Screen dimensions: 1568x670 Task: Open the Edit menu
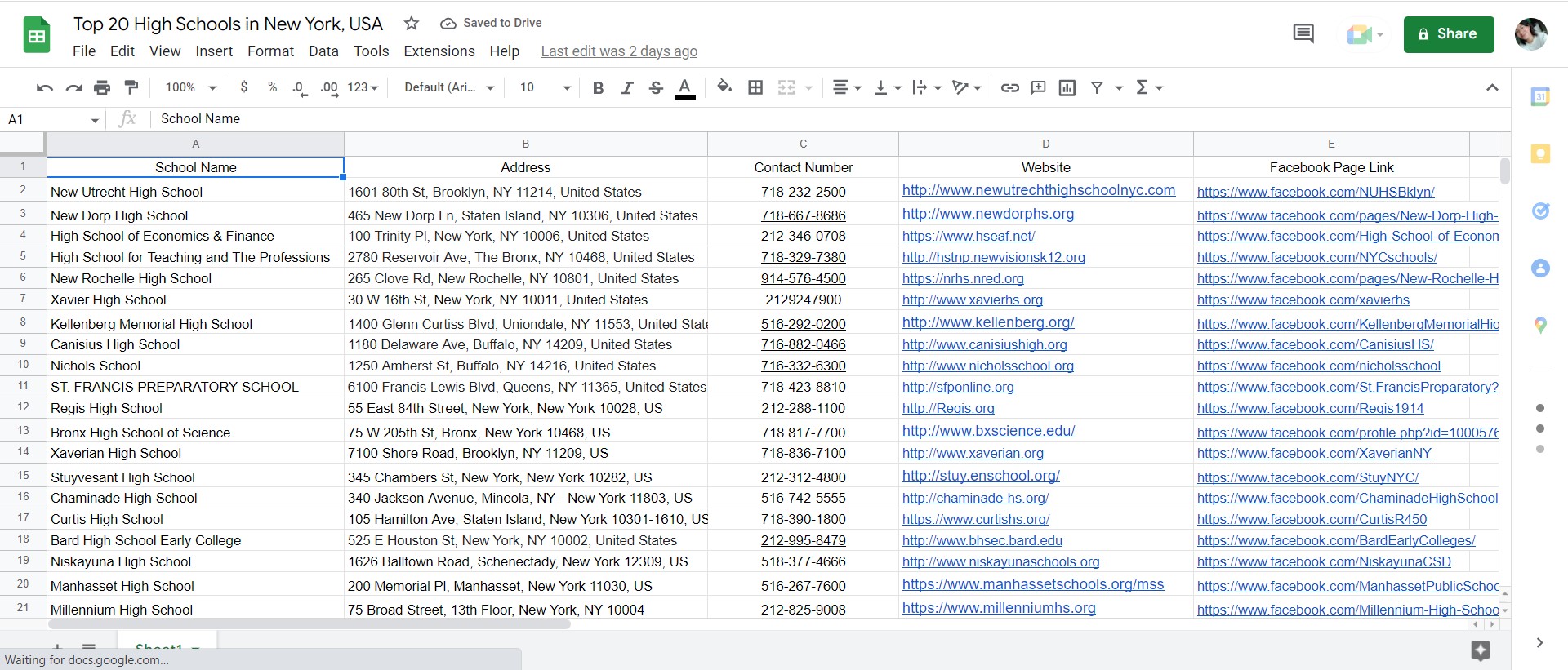(x=122, y=51)
